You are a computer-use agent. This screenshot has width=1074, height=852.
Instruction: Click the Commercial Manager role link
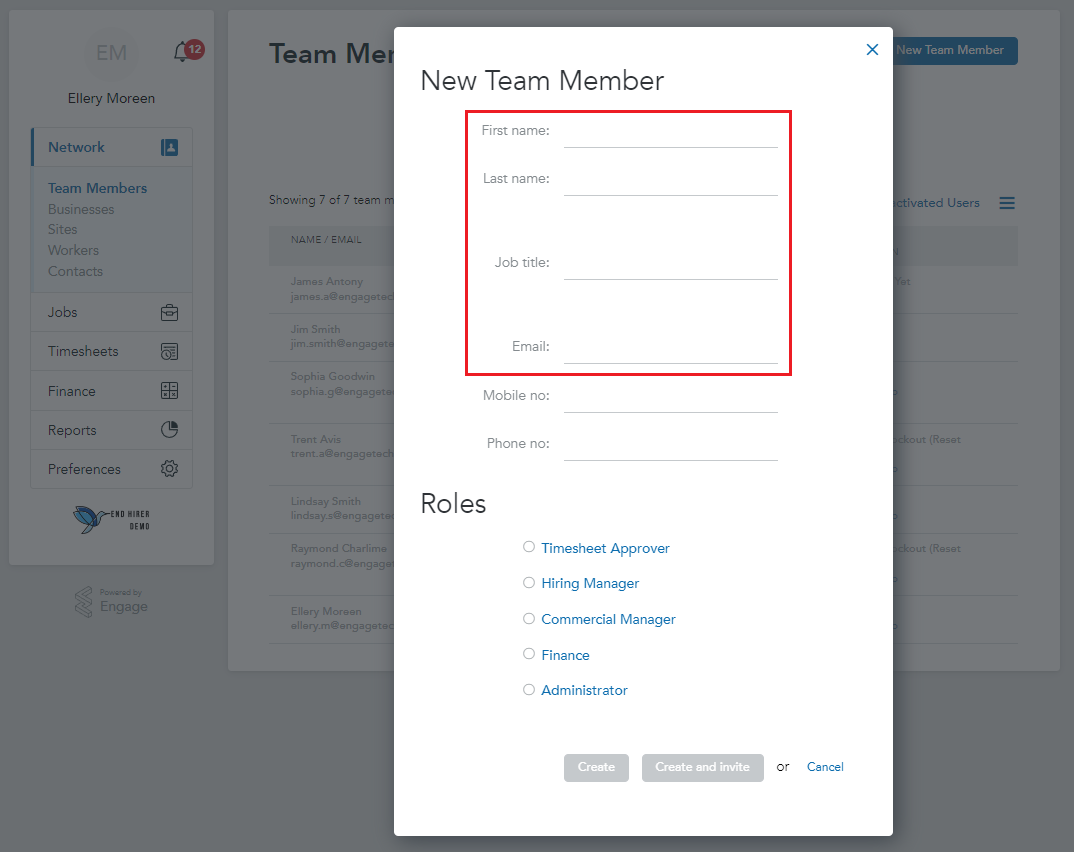pos(608,619)
